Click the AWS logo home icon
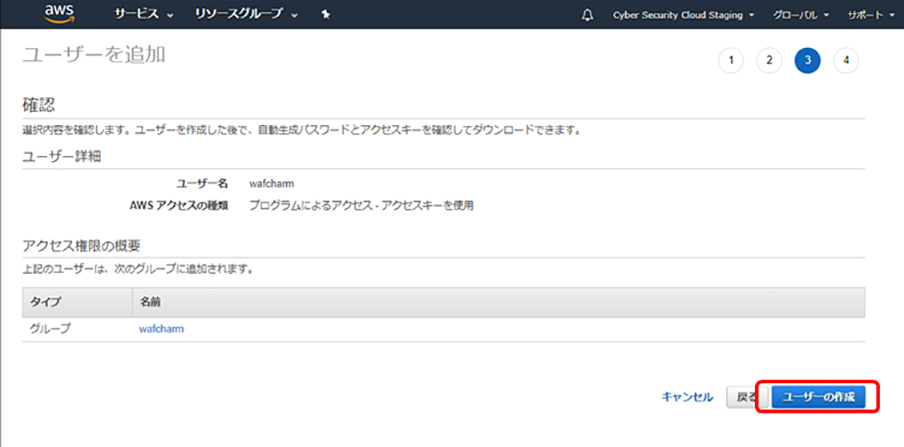This screenshot has width=904, height=447. tap(59, 14)
